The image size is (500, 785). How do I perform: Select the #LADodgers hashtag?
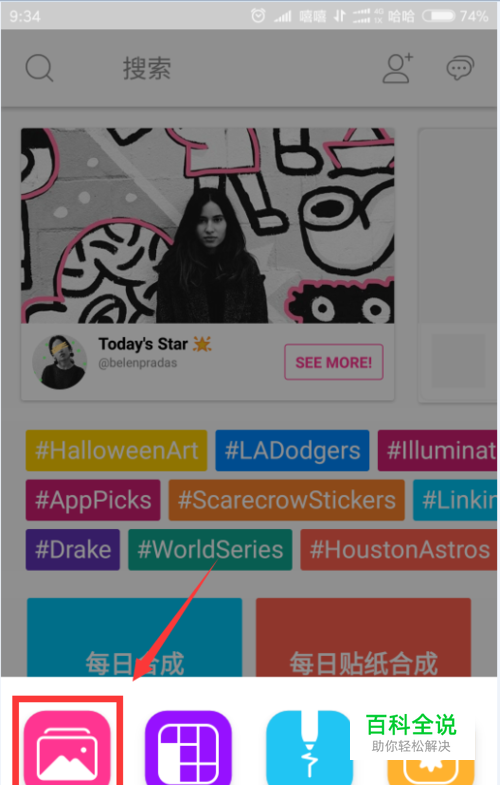pyautogui.click(x=292, y=451)
